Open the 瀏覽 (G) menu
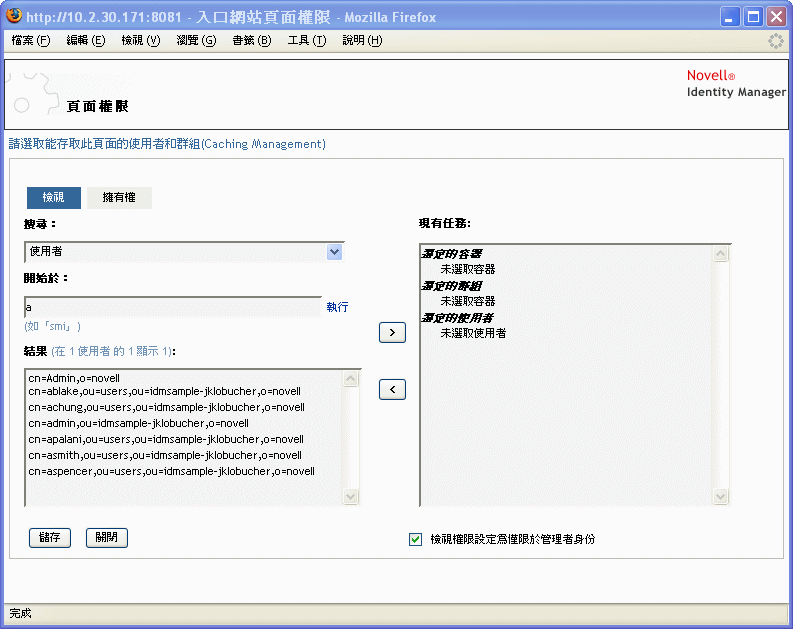Viewport: 793px width, 629px height. click(x=196, y=40)
